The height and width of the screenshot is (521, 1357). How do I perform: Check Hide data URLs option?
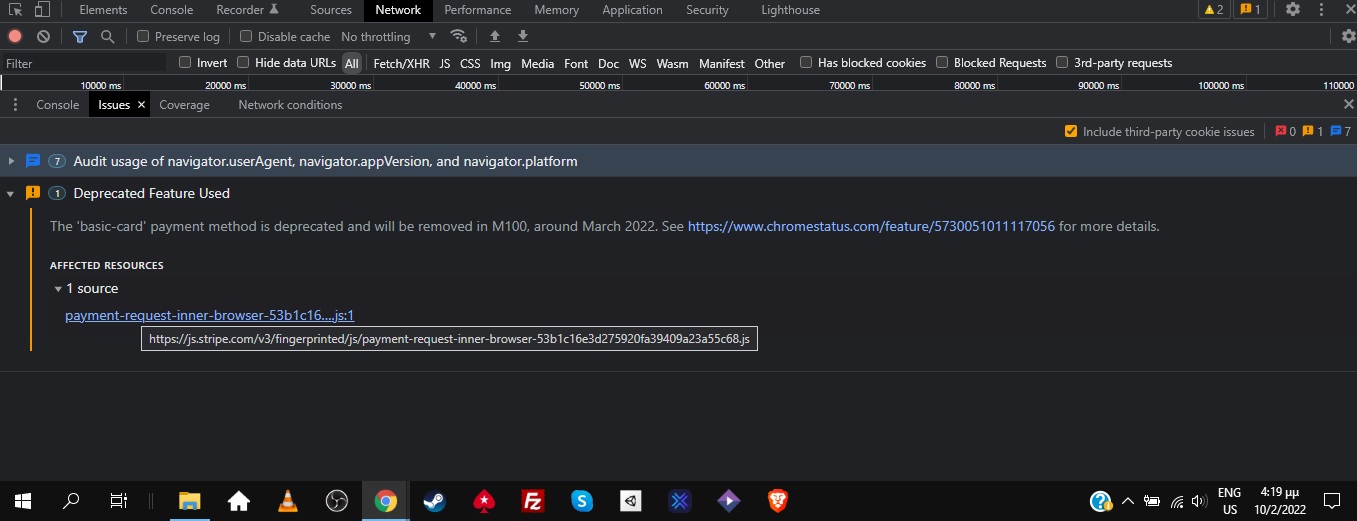pos(243,62)
